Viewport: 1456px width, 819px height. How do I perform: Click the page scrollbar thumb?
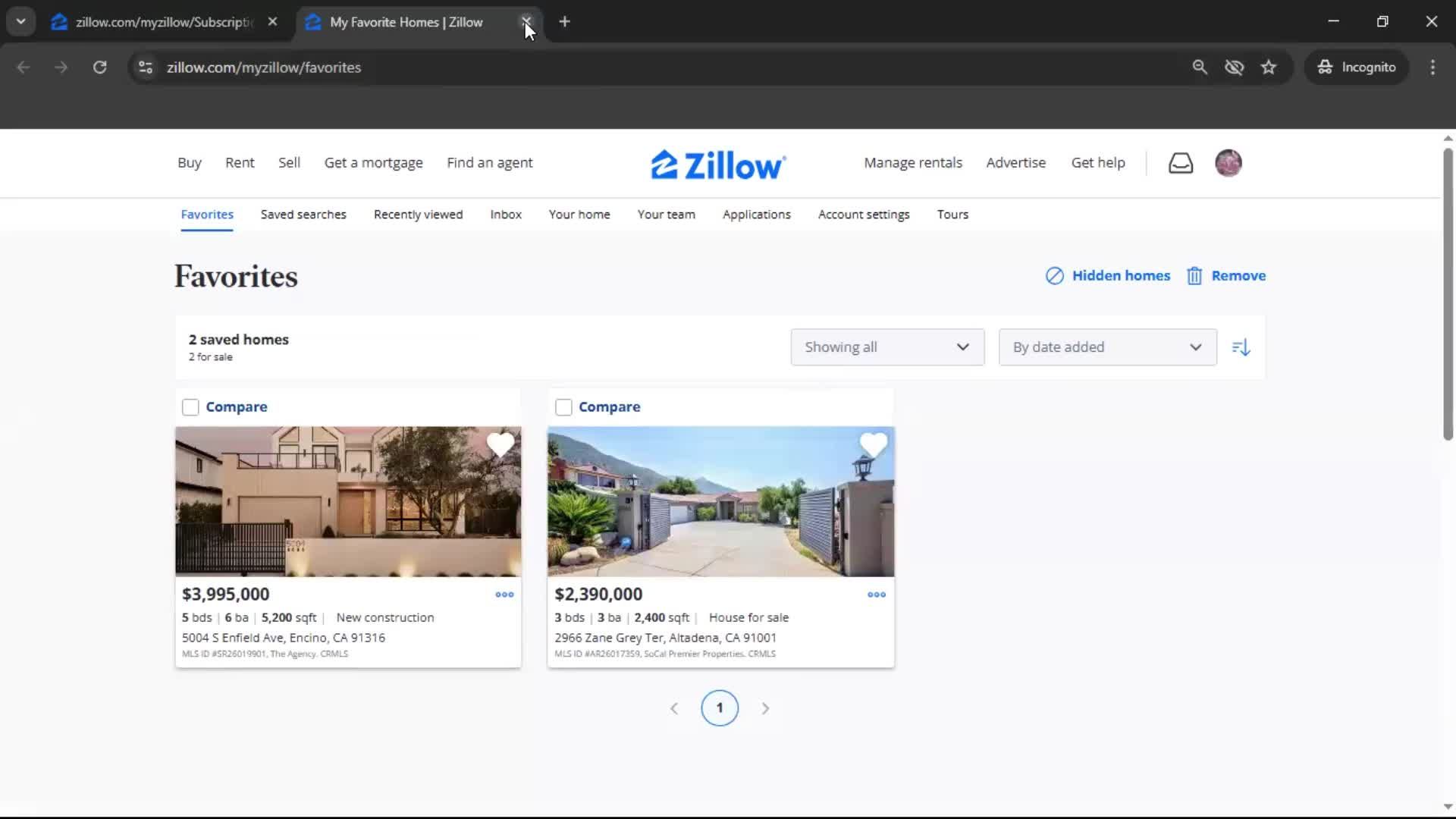1447,296
